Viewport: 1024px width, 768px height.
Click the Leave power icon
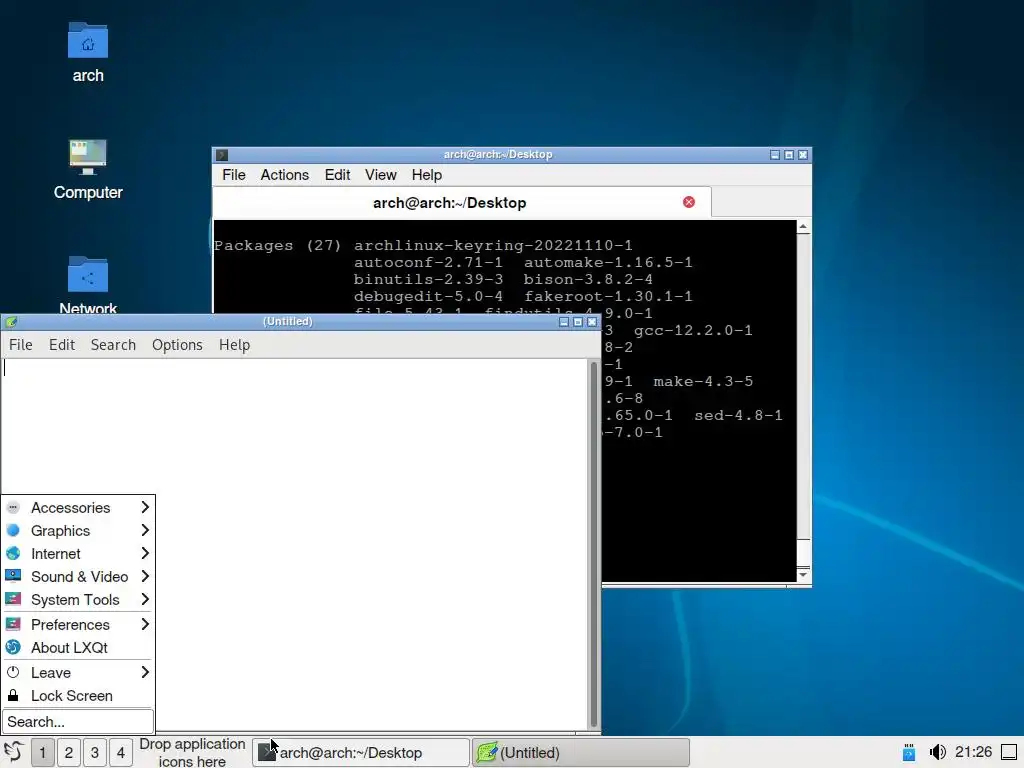point(13,672)
